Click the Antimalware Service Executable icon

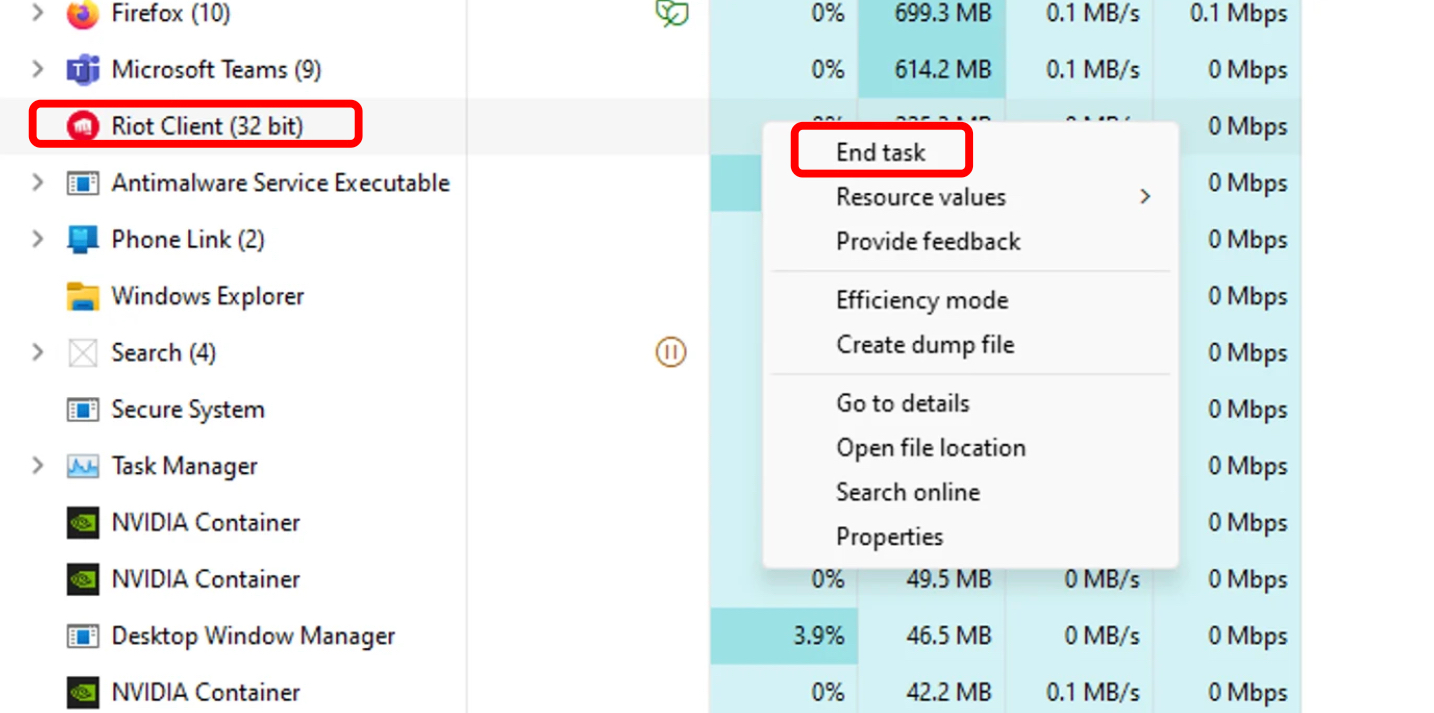83,183
